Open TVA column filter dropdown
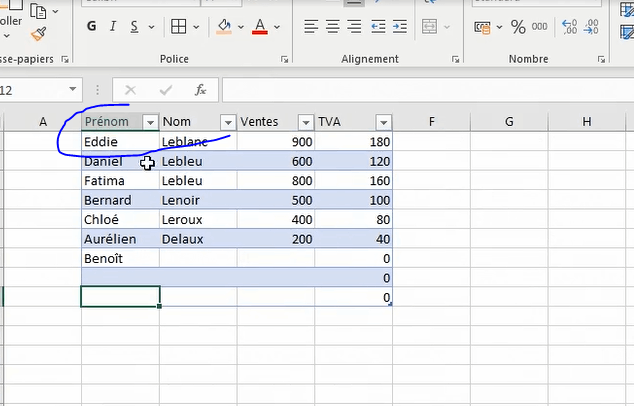Image resolution: width=634 pixels, height=406 pixels. (x=383, y=122)
